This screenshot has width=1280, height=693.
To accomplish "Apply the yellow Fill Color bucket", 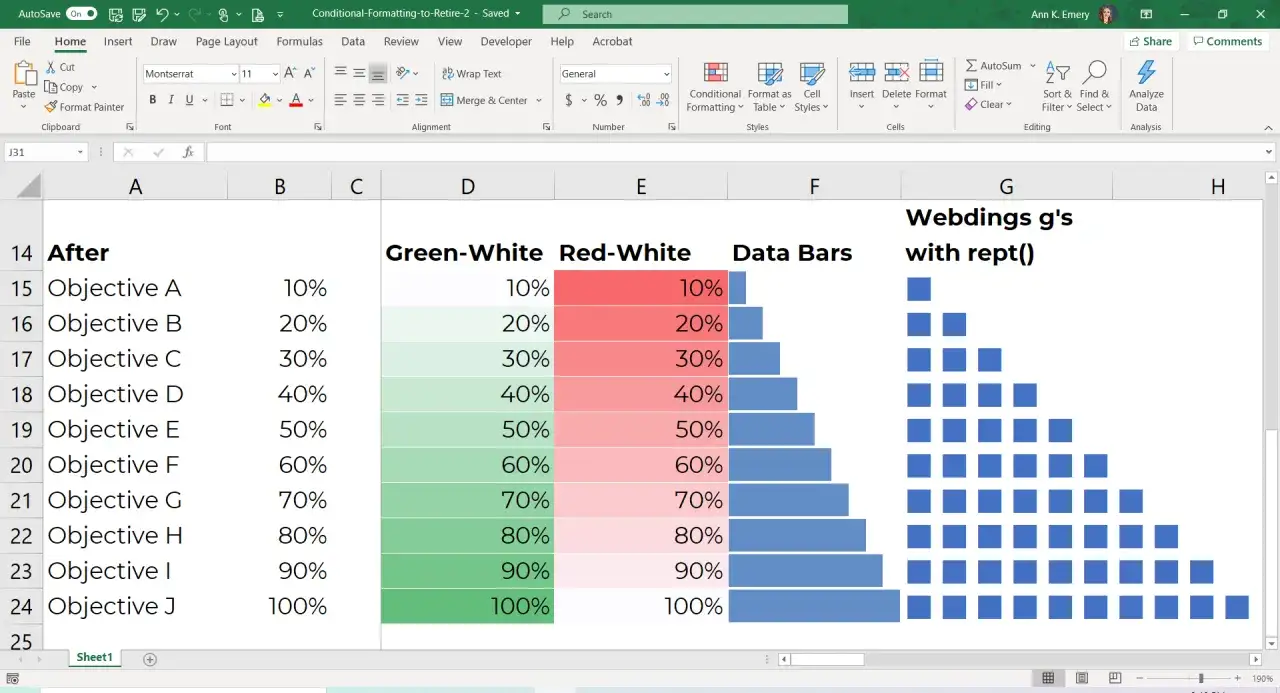I will [x=264, y=100].
